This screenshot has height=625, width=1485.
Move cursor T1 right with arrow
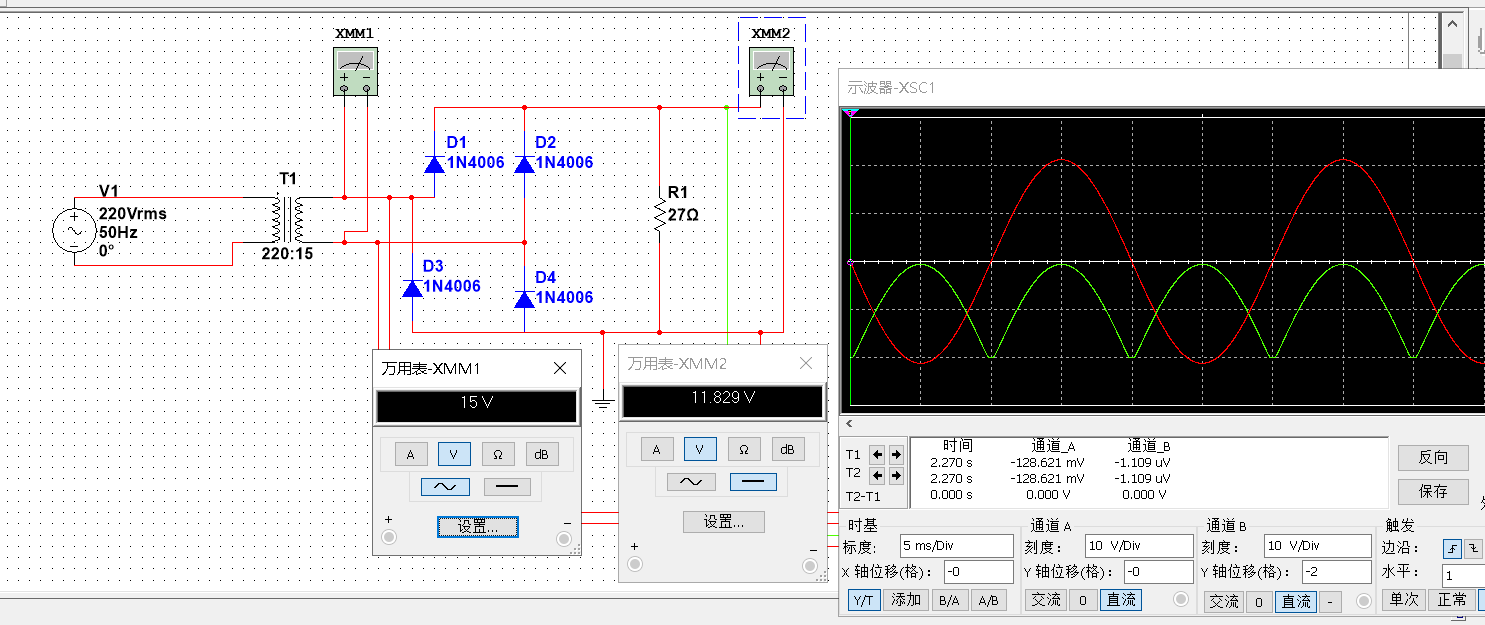click(896, 454)
